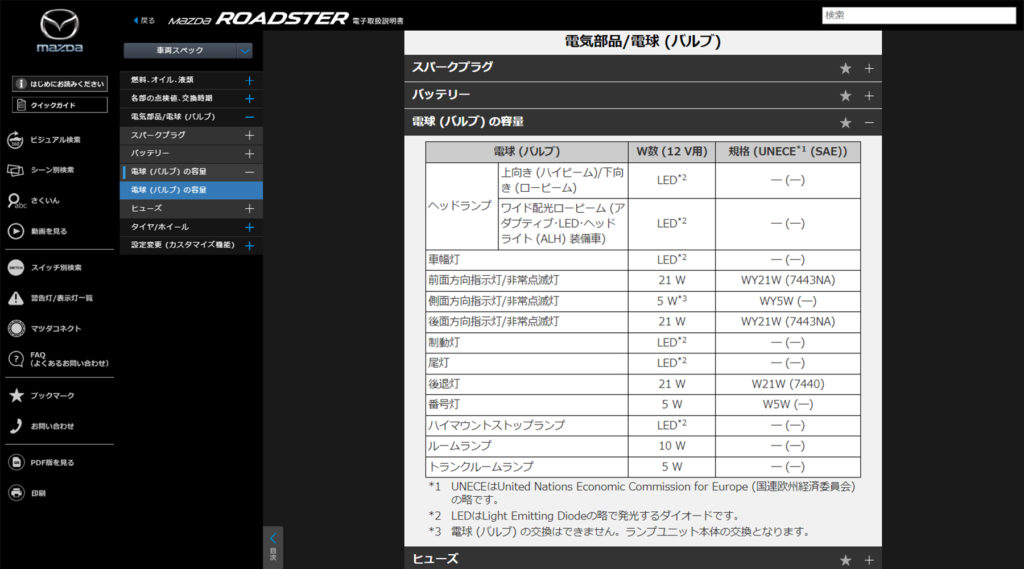Click ヒューズ section header at bottom

tap(643, 559)
